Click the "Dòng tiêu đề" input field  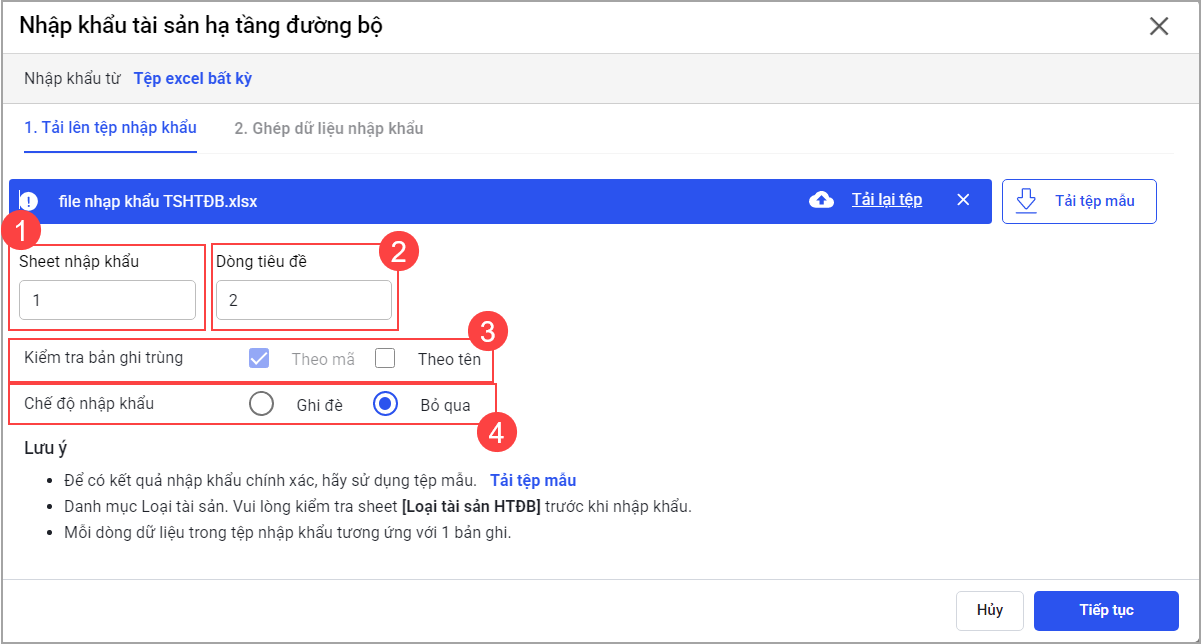point(303,300)
